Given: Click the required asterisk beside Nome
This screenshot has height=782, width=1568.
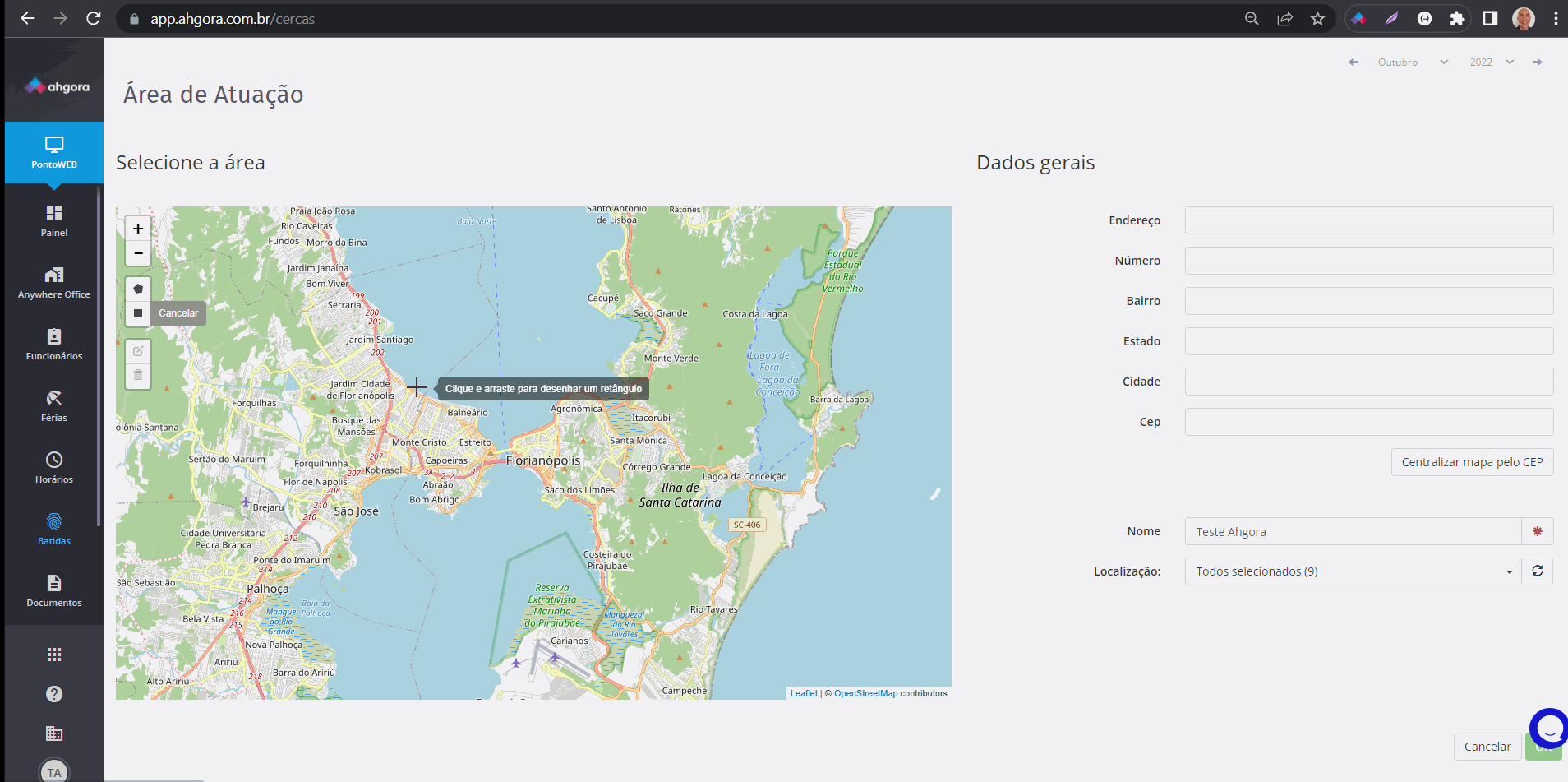Looking at the screenshot, I should 1538,531.
